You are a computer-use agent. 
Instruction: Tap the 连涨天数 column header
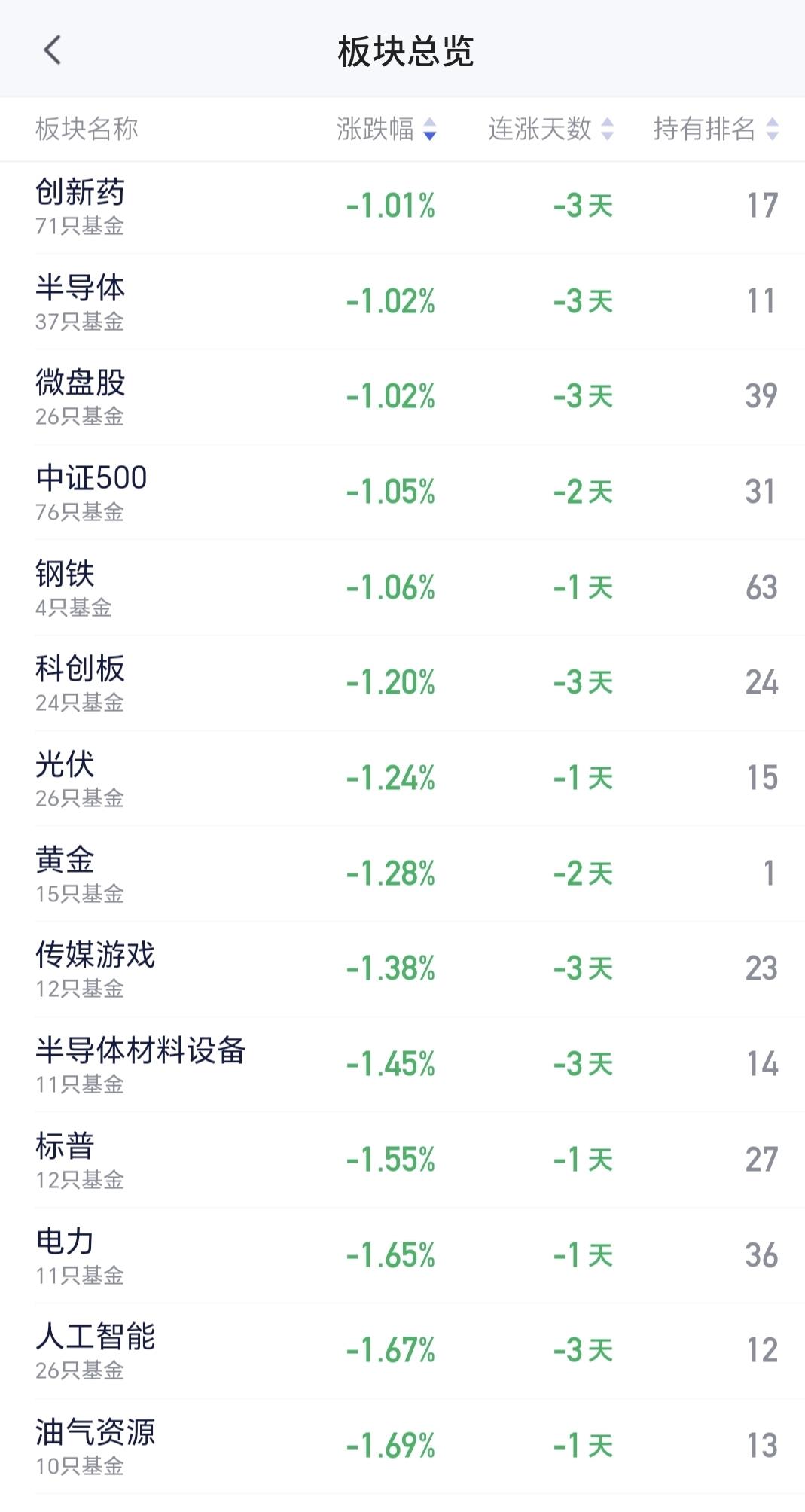[539, 130]
